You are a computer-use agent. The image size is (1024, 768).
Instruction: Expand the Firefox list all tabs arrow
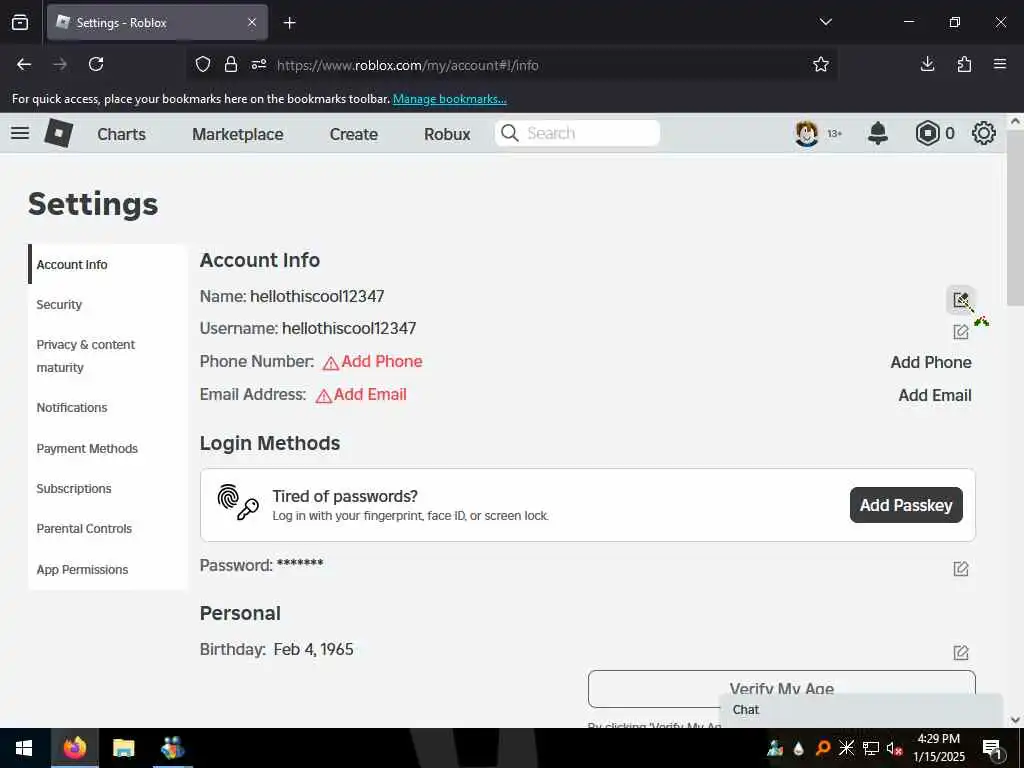(x=825, y=22)
